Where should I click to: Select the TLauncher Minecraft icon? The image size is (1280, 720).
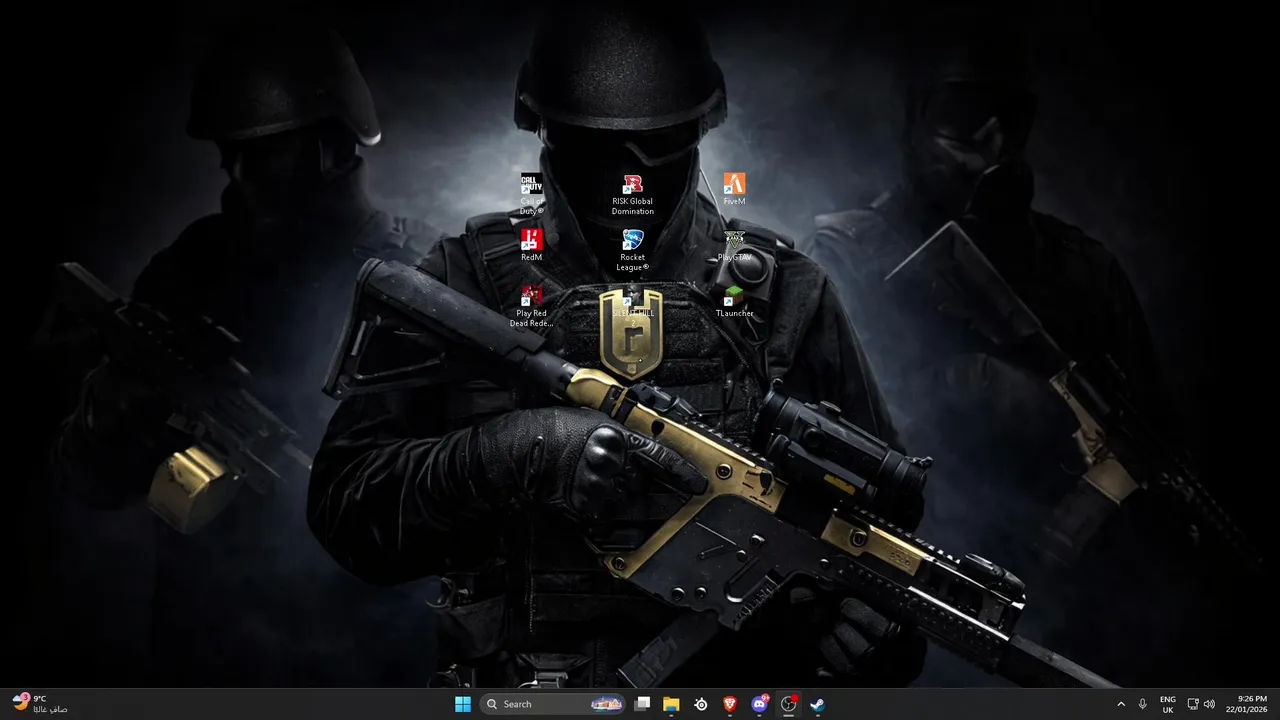tap(734, 301)
